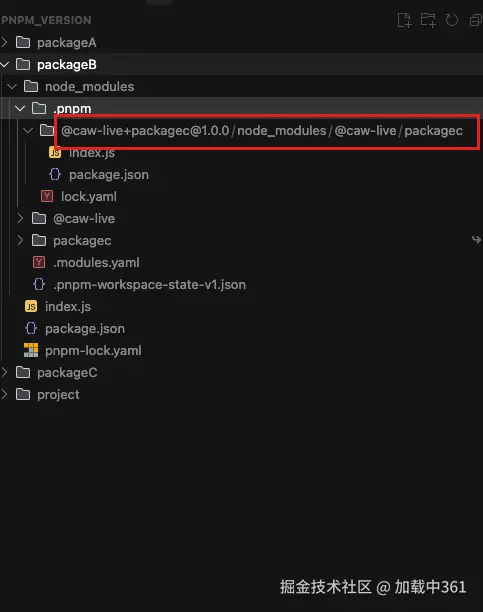The image size is (483, 612).
Task: Select the packageB folder label
Action: click(x=67, y=65)
